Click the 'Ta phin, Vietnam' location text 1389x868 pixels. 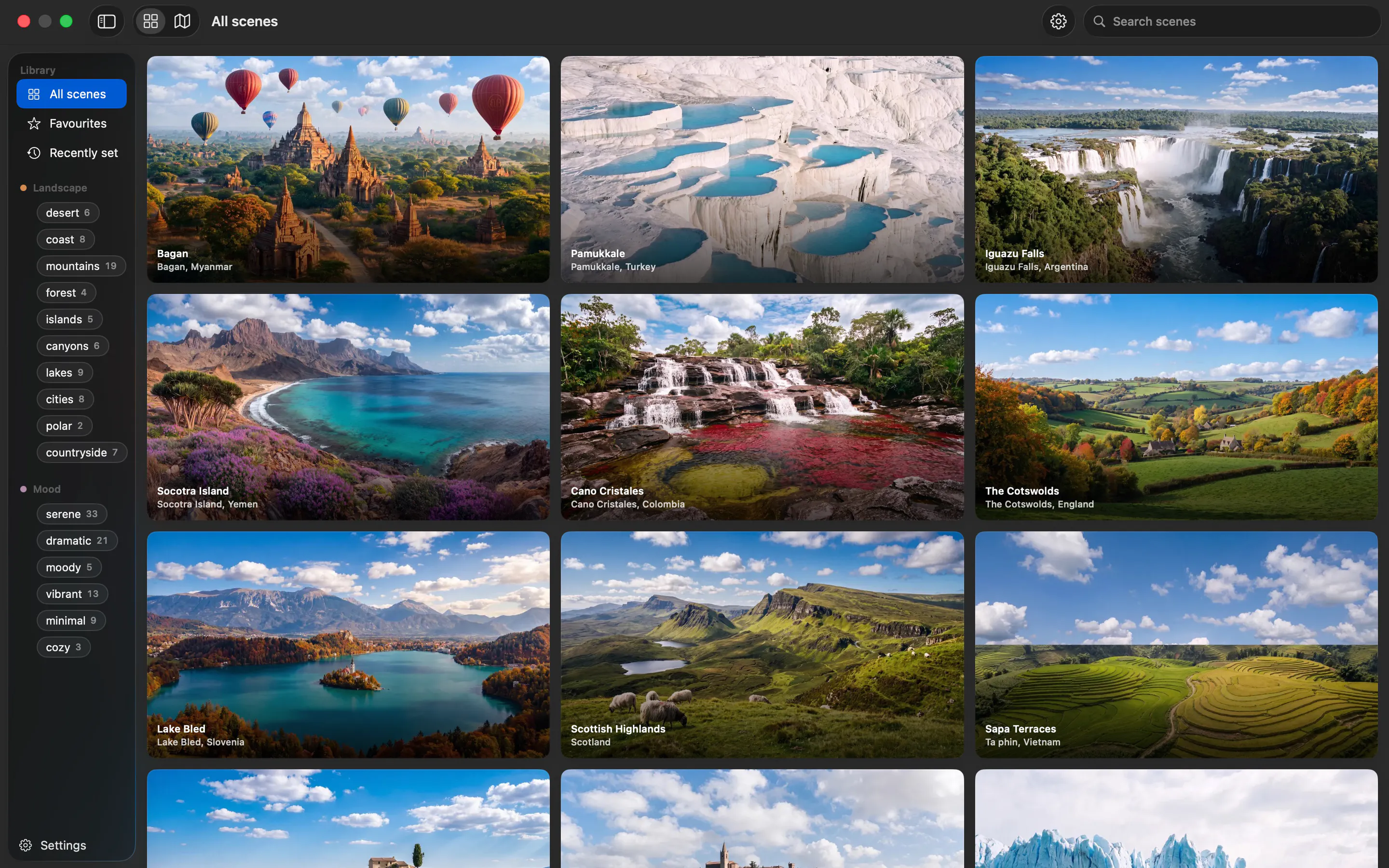1022,742
